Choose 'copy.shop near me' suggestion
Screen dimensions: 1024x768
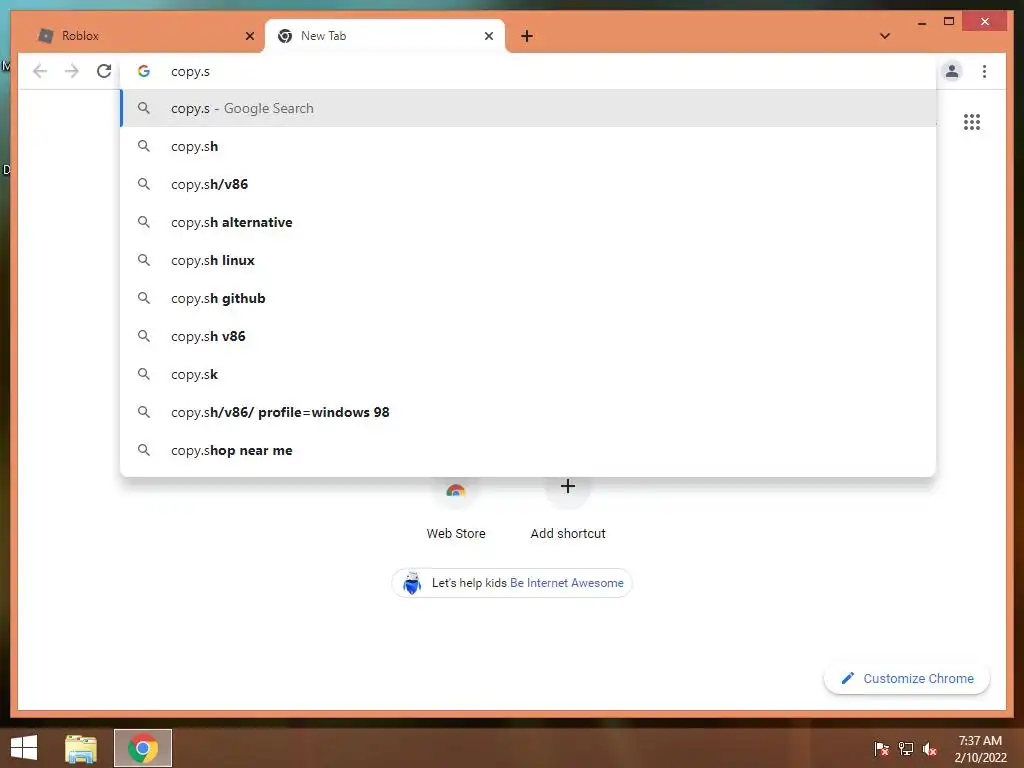tap(528, 450)
